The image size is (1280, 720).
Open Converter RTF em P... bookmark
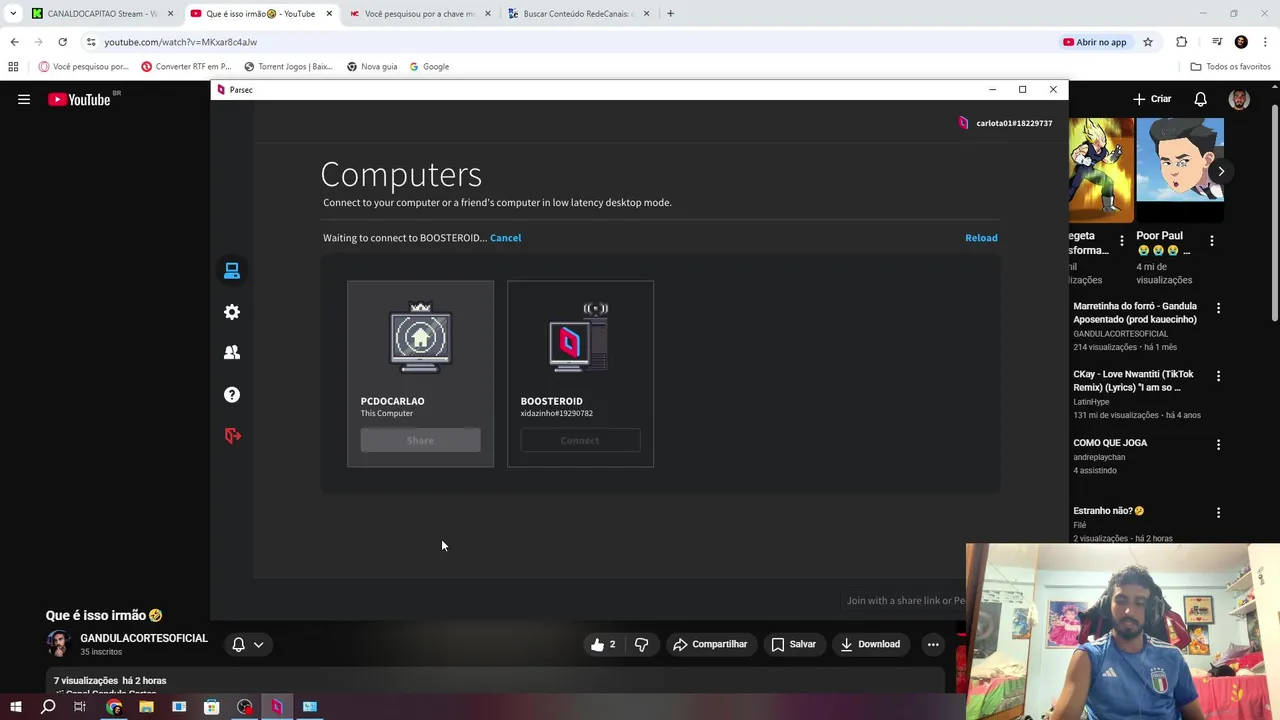tap(186, 67)
